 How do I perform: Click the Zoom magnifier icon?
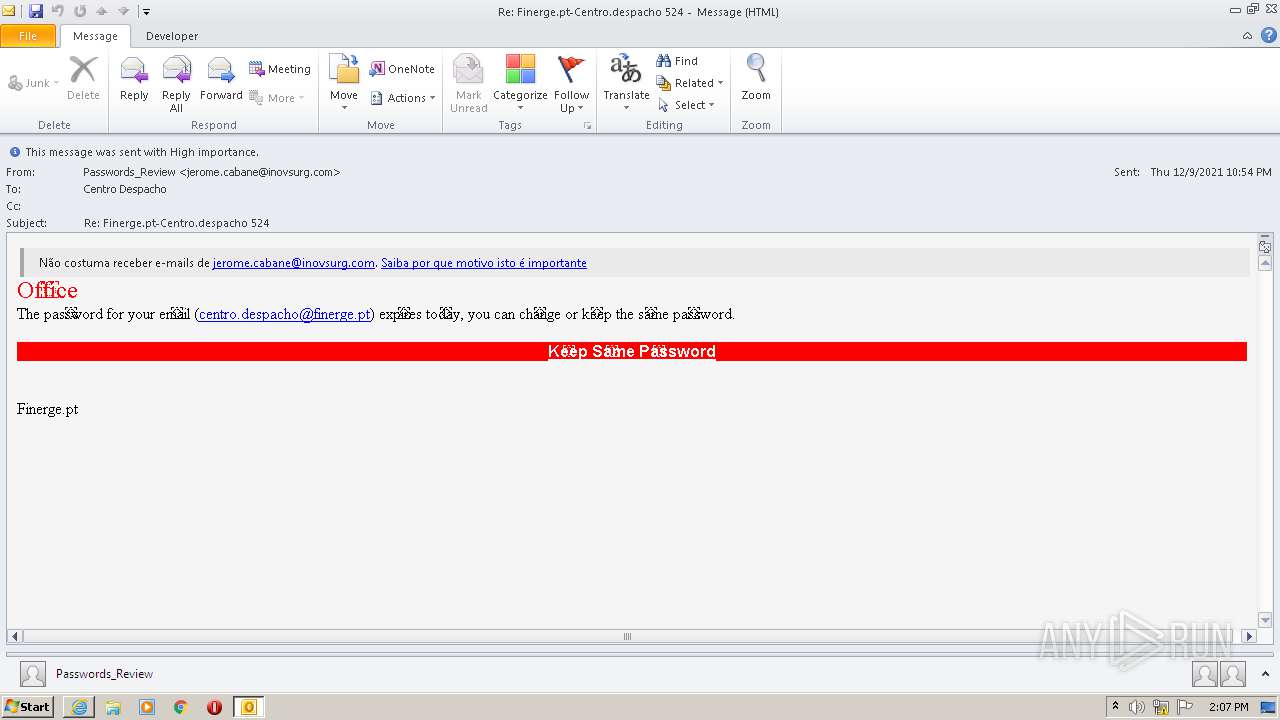[x=756, y=69]
